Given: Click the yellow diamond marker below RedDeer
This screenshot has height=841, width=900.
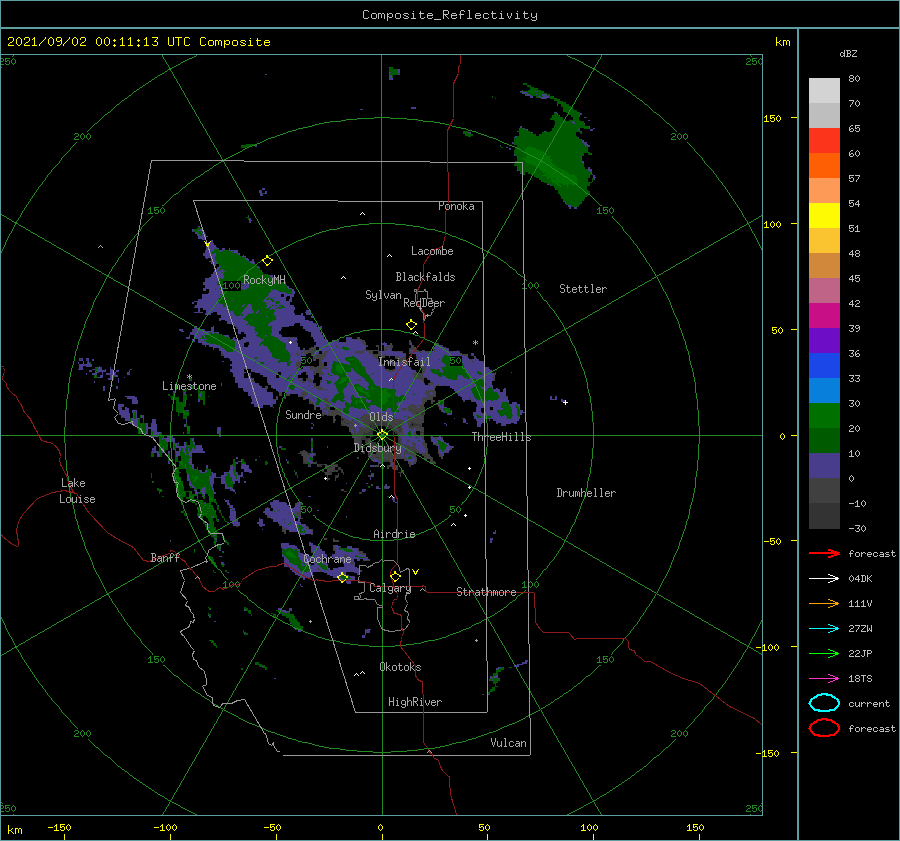Looking at the screenshot, I should tap(412, 325).
